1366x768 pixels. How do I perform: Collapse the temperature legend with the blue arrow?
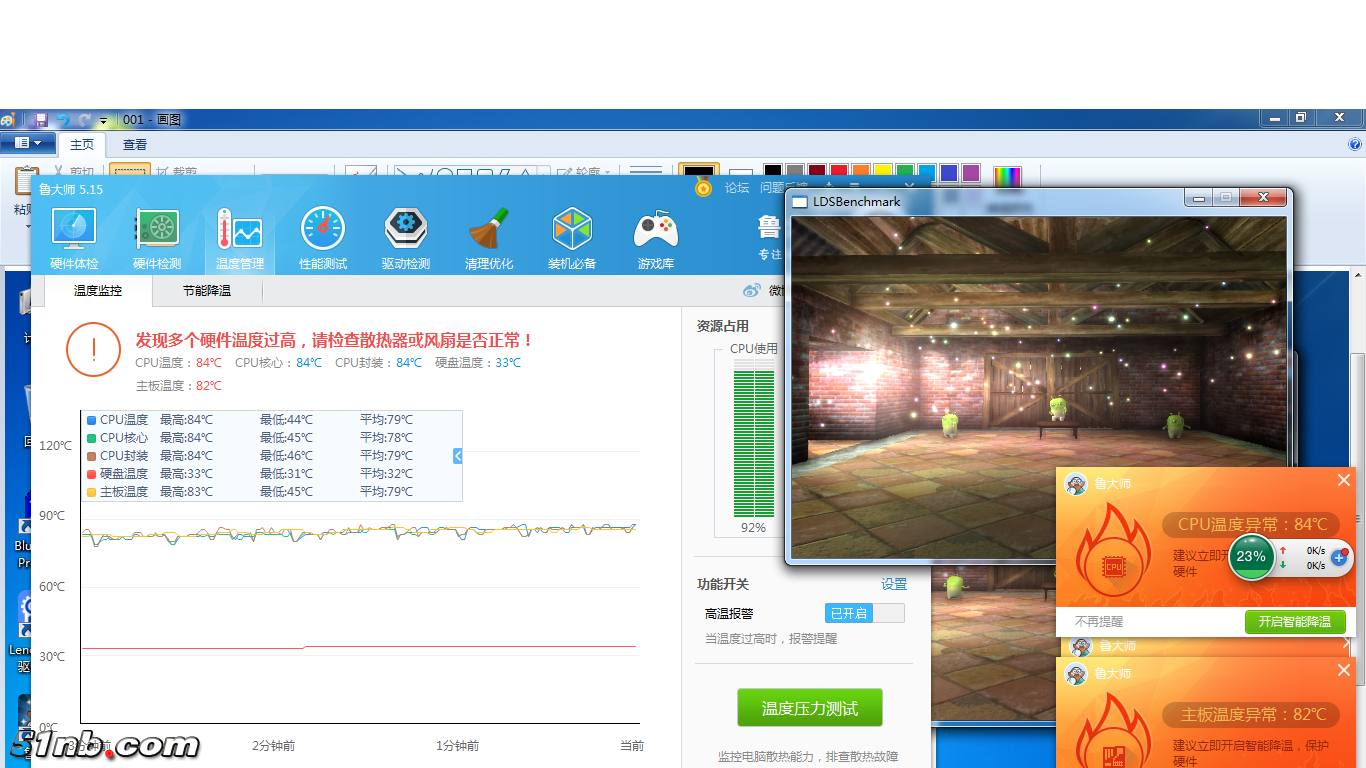[457, 456]
